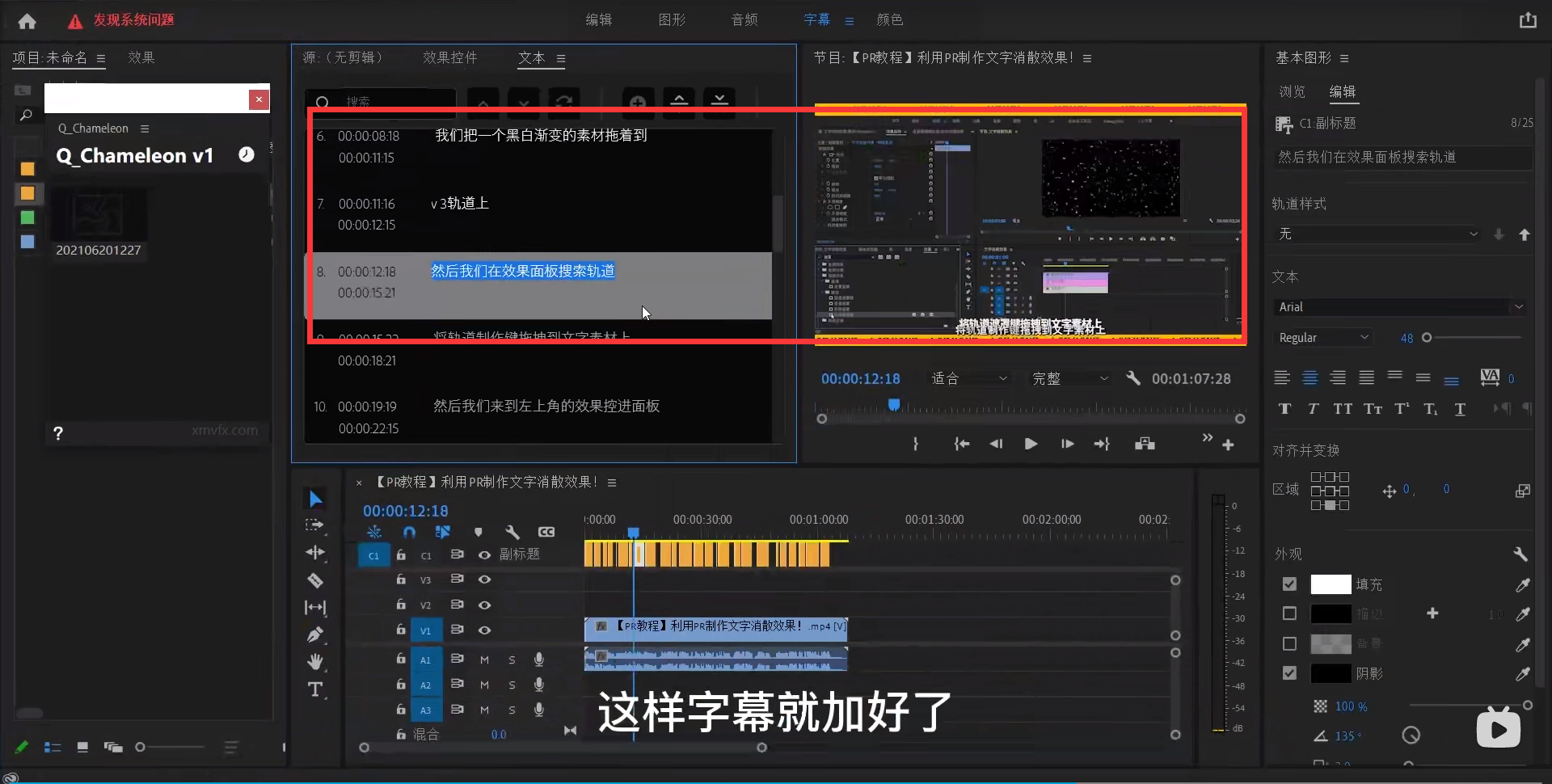
Task: Select the Ripple Edit tool
Action: (315, 553)
